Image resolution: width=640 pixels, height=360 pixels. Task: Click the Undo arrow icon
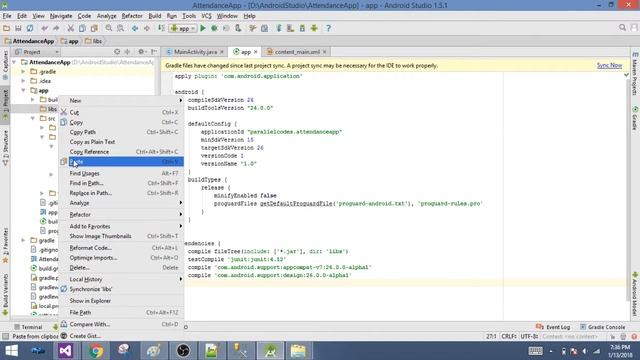pos(44,28)
